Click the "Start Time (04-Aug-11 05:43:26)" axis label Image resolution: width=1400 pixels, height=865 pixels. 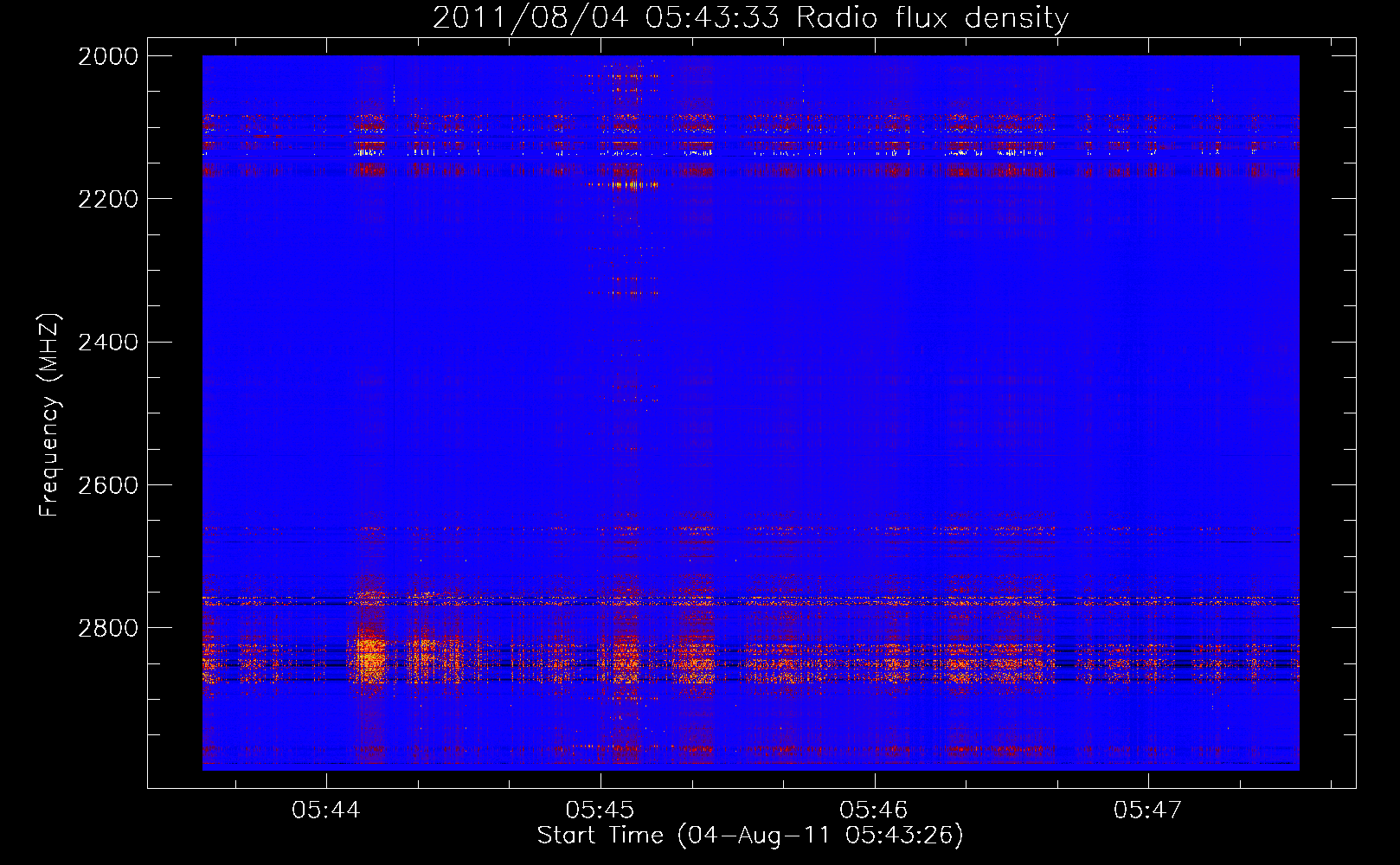[x=750, y=836]
